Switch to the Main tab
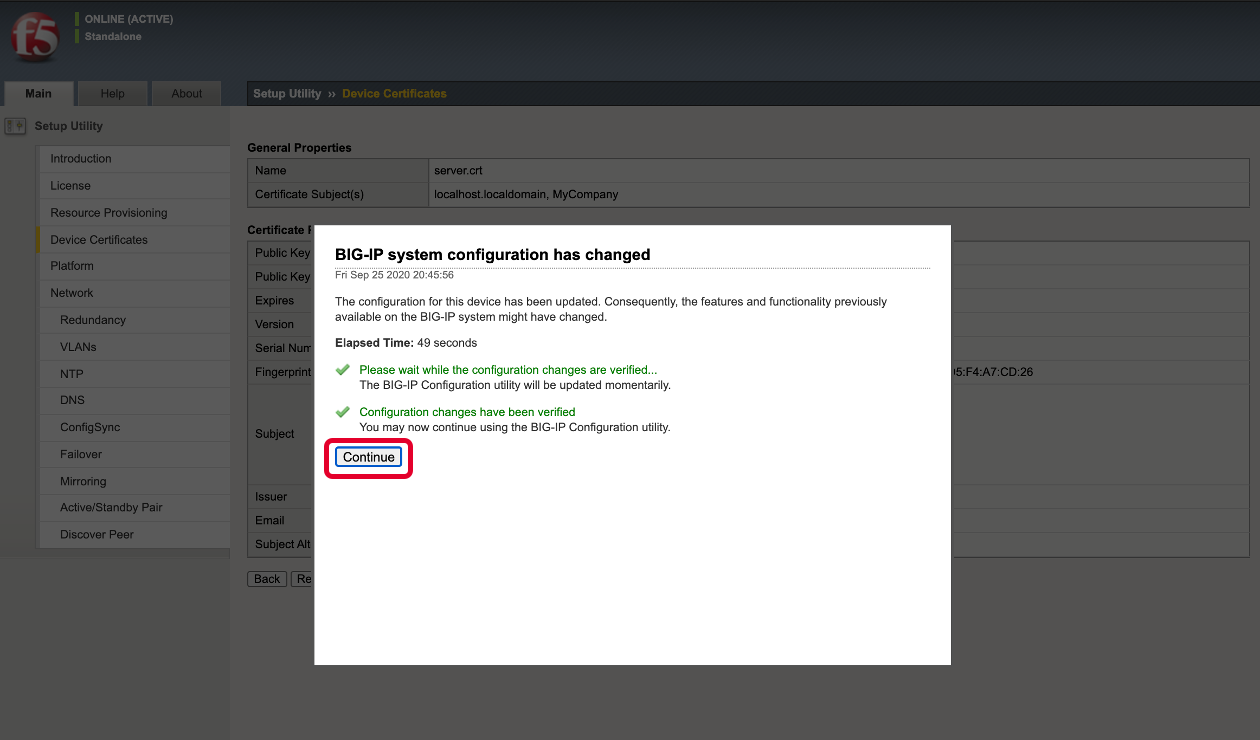This screenshot has height=740, width=1260. coord(38,93)
